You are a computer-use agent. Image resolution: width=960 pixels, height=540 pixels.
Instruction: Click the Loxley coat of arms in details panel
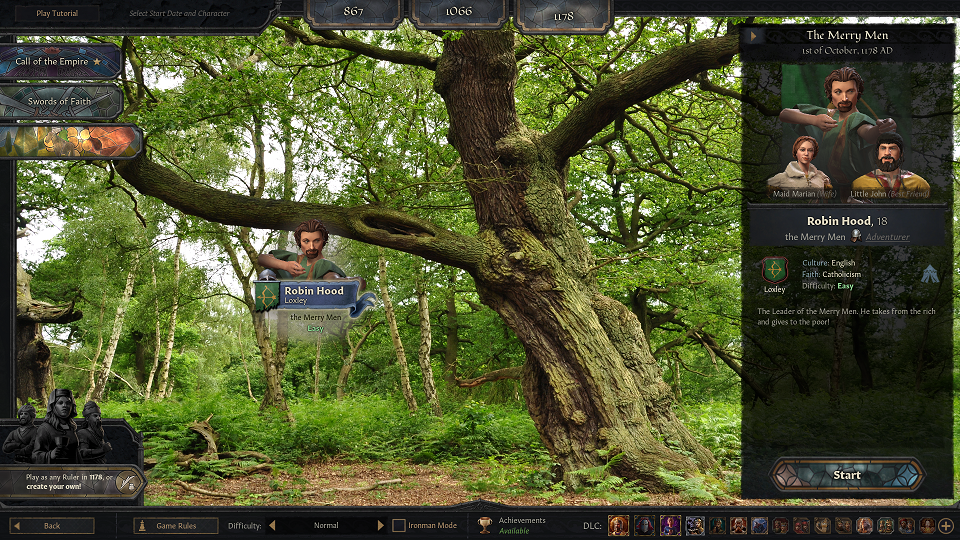click(x=774, y=271)
